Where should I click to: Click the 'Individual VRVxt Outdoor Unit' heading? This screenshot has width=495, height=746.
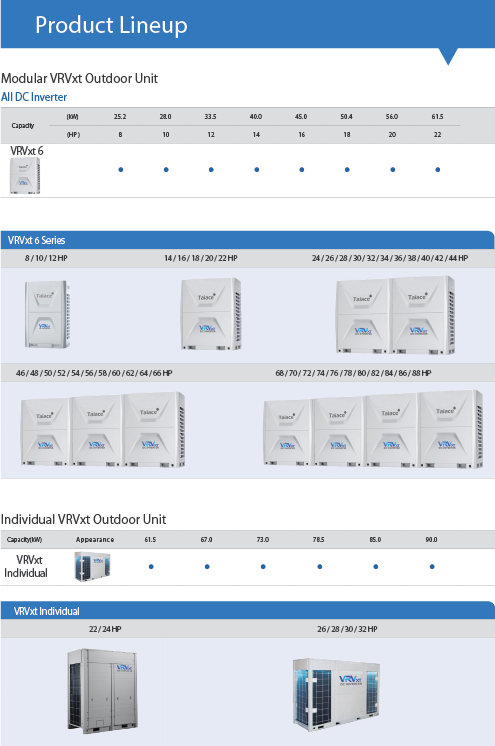[x=83, y=519]
